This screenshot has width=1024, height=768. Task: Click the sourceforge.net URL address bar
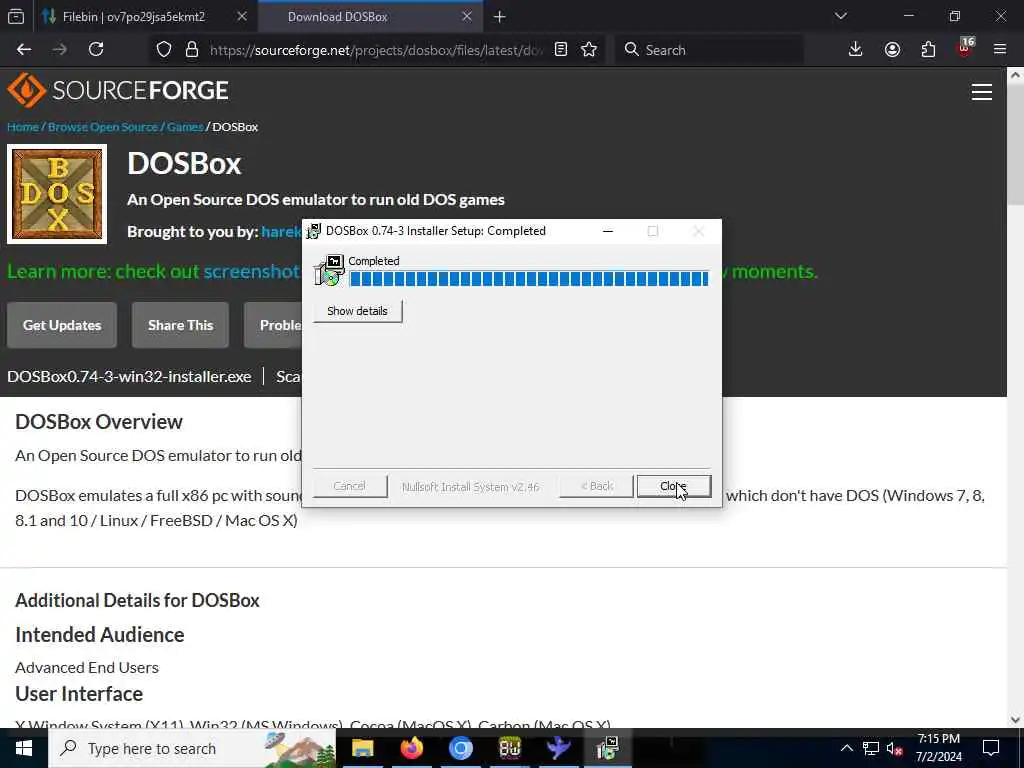376,50
